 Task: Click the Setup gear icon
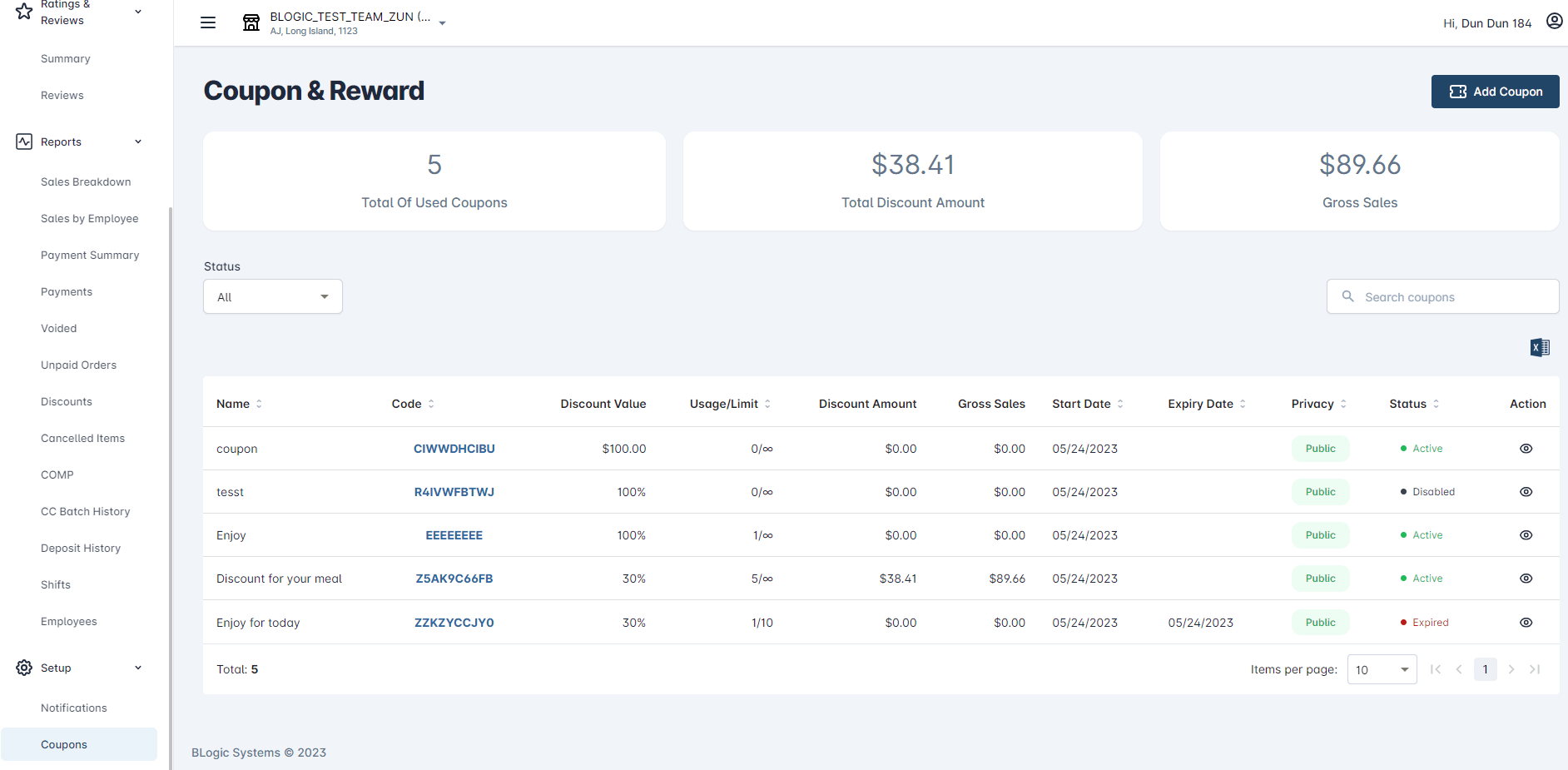pyautogui.click(x=24, y=668)
